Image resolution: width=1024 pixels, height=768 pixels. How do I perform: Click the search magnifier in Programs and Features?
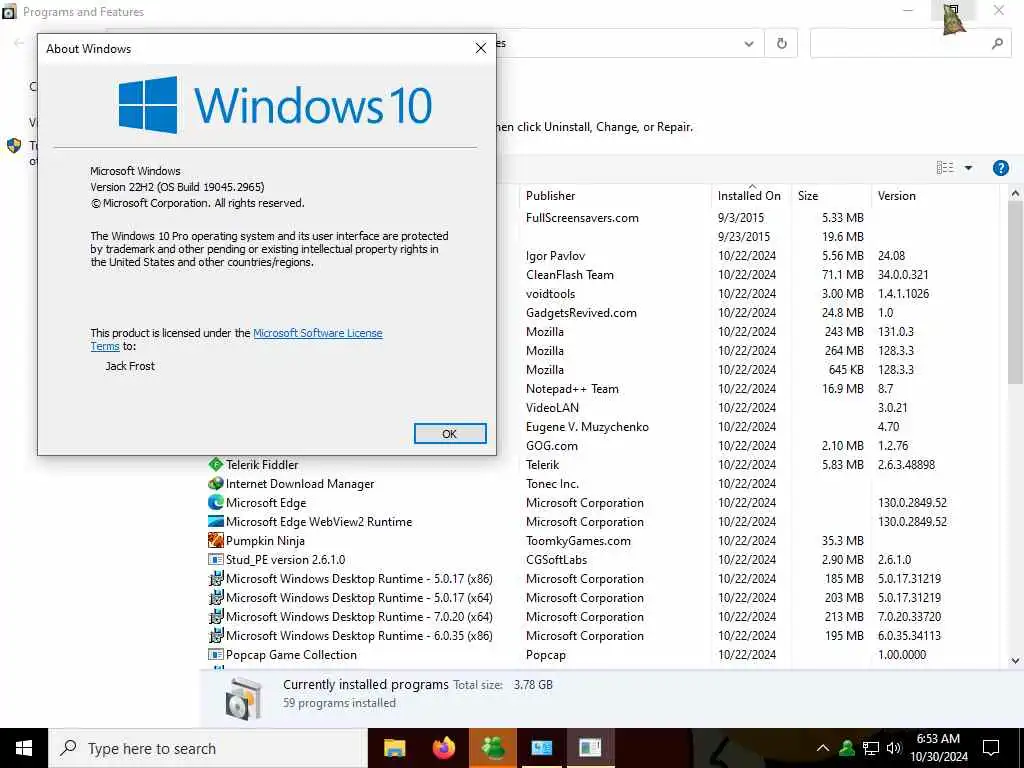pos(997,44)
